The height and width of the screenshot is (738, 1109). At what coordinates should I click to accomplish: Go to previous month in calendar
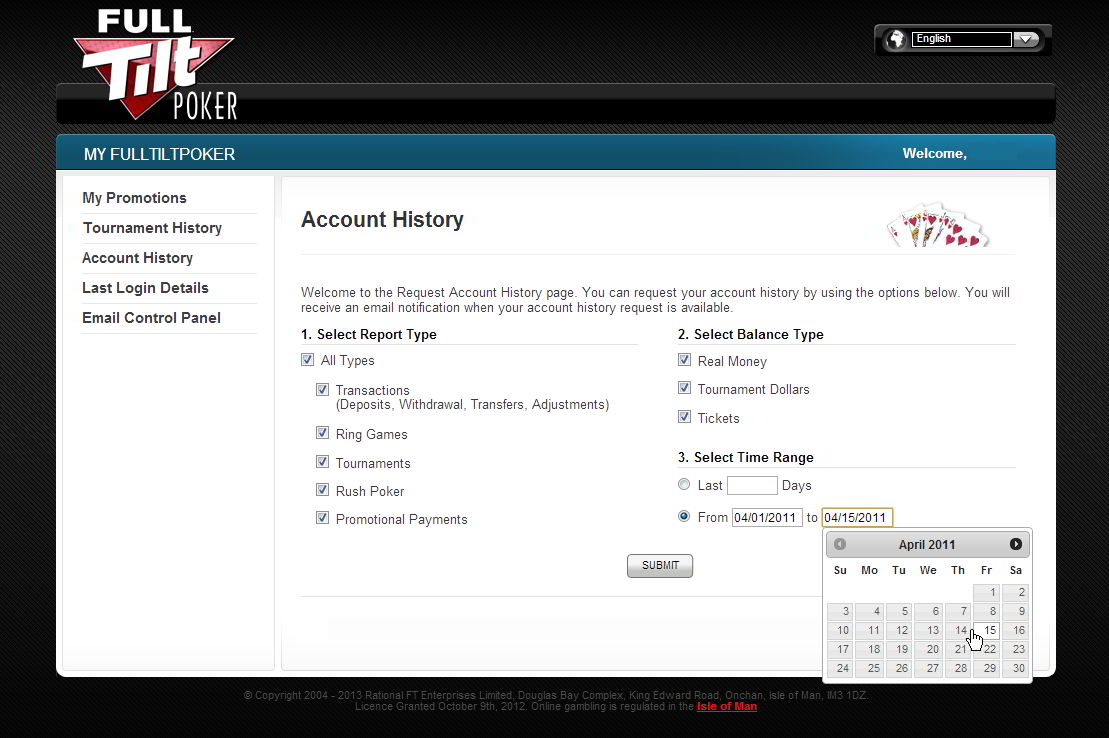pyautogui.click(x=840, y=544)
